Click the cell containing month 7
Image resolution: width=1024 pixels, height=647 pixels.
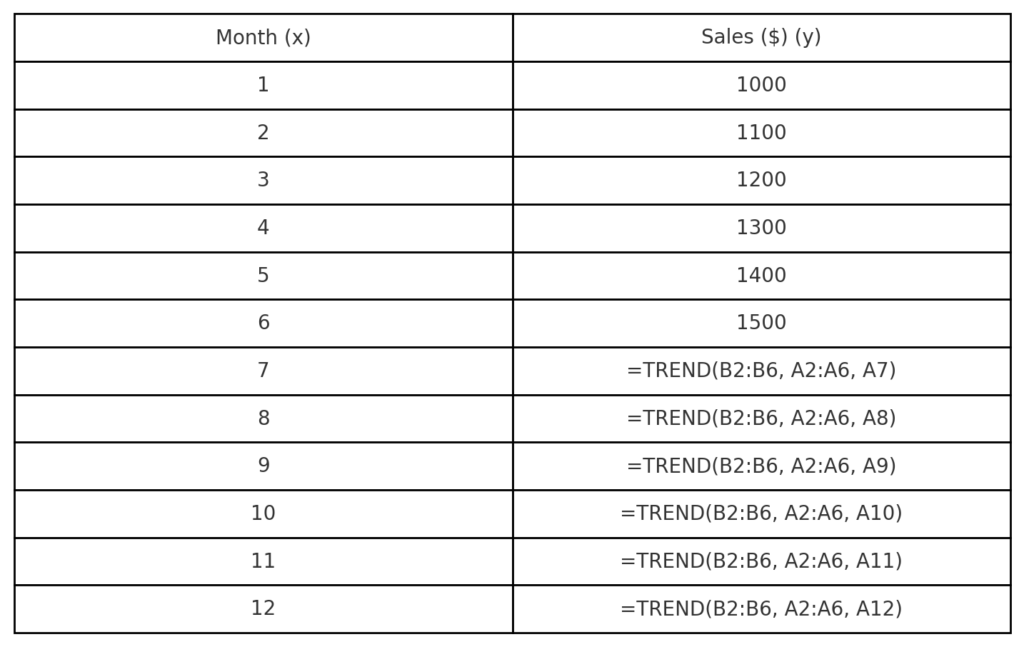coord(263,371)
